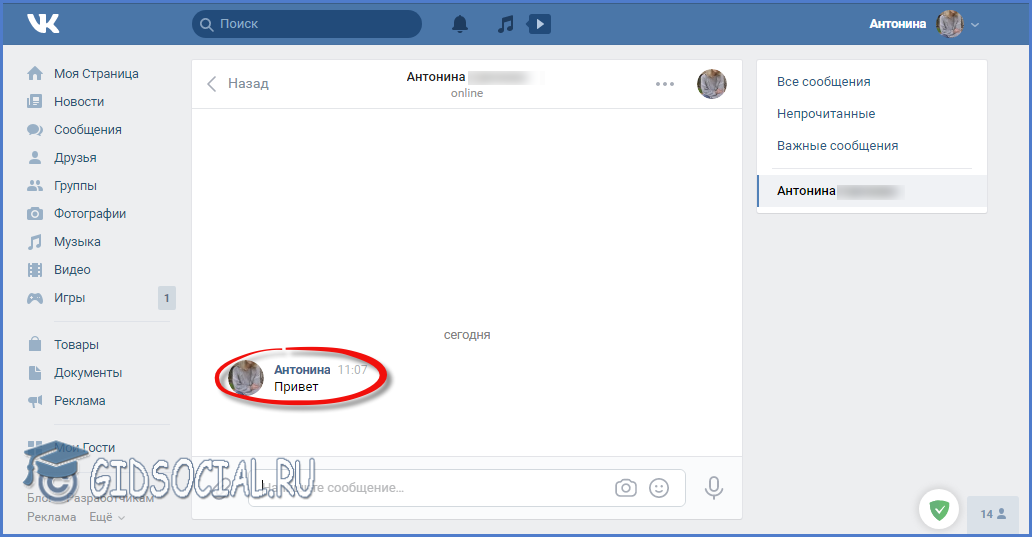The image size is (1032, 537).
Task: Open Фотографии section
Action: (90, 214)
